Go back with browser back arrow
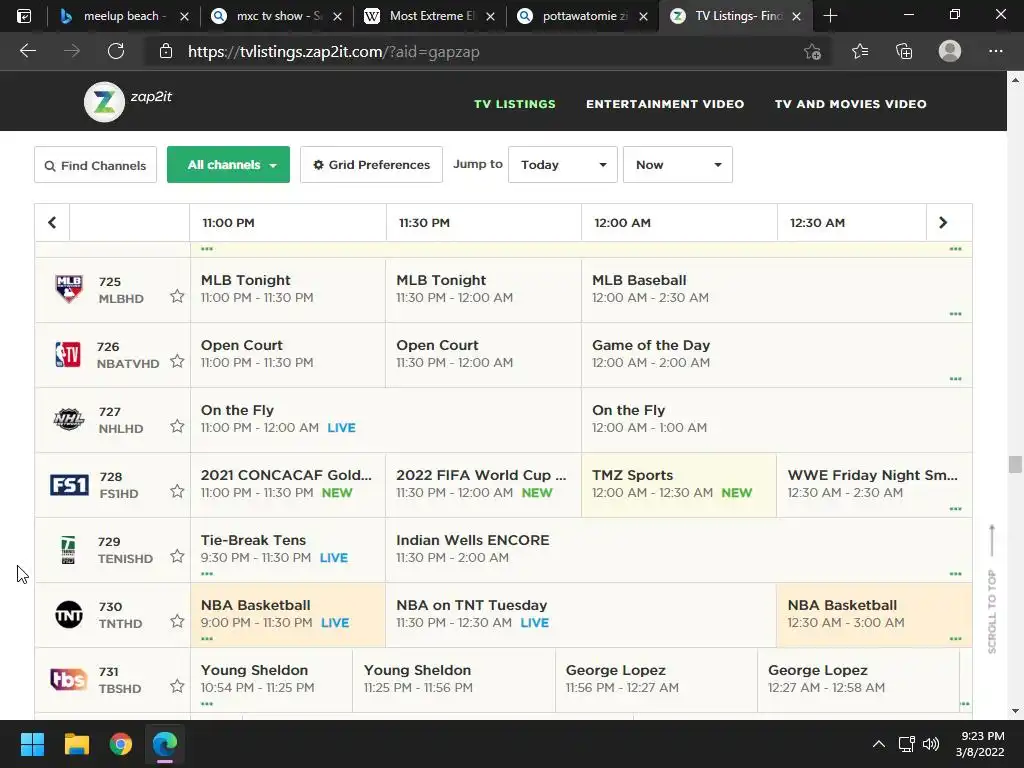Viewport: 1024px width, 768px height. tap(28, 51)
